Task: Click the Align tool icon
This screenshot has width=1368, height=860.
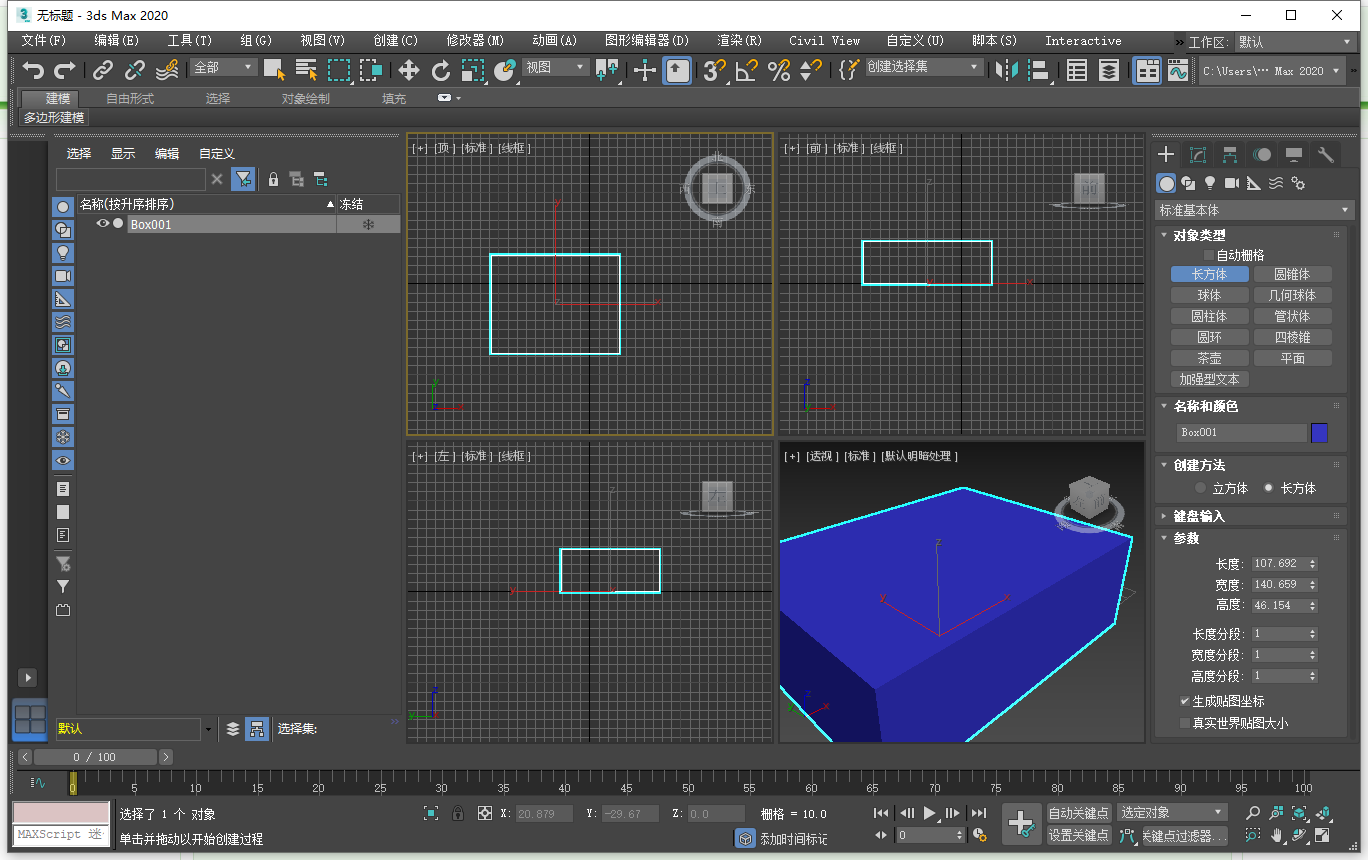Action: click(x=1040, y=70)
